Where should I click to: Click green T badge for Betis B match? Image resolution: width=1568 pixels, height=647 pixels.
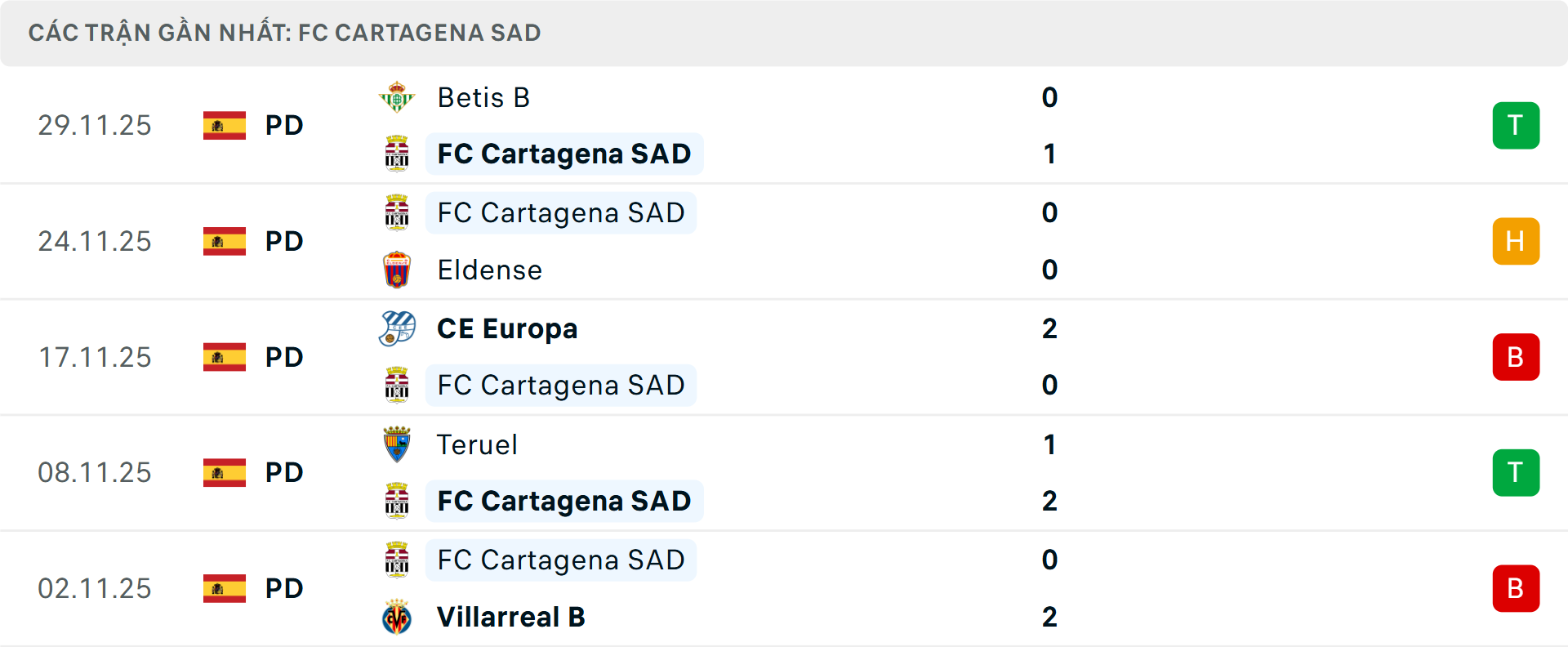tap(1516, 126)
